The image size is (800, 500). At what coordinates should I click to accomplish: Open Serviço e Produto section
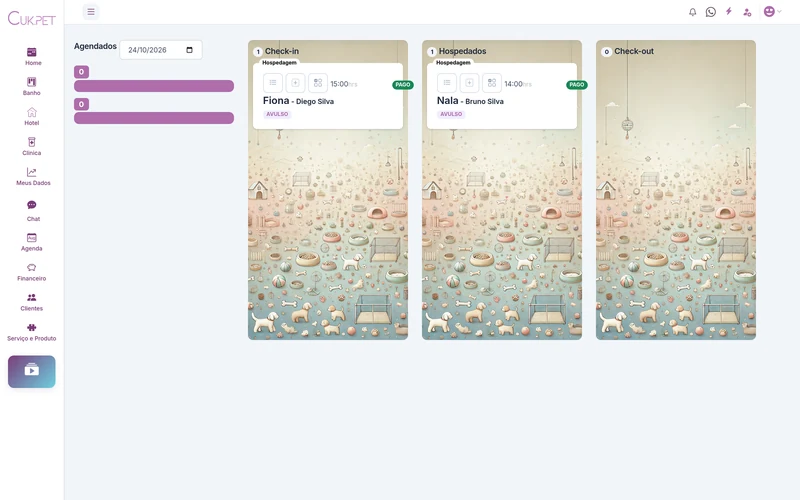[32, 332]
